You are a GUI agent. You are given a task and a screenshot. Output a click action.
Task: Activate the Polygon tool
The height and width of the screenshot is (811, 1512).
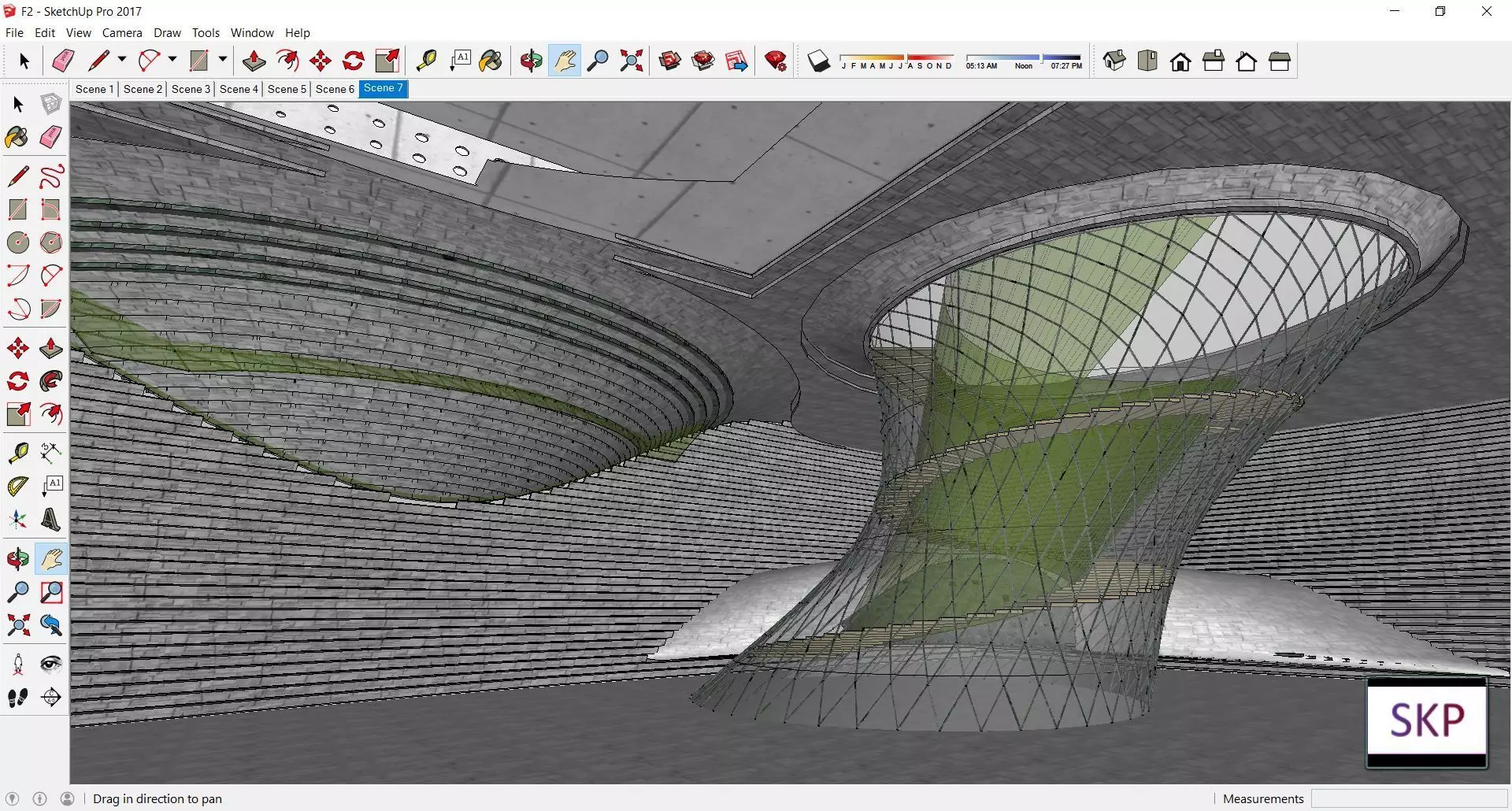coord(51,243)
